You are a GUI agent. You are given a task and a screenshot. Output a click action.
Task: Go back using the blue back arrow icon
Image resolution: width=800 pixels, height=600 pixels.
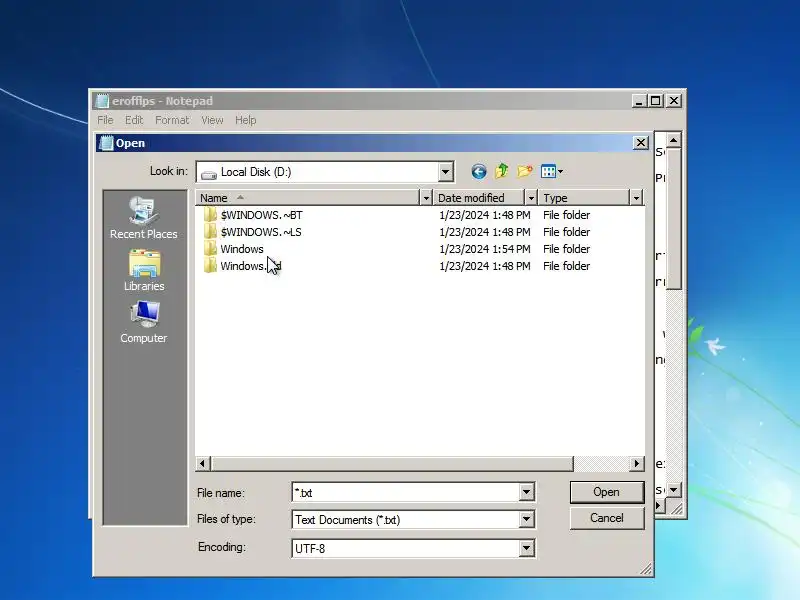479,171
